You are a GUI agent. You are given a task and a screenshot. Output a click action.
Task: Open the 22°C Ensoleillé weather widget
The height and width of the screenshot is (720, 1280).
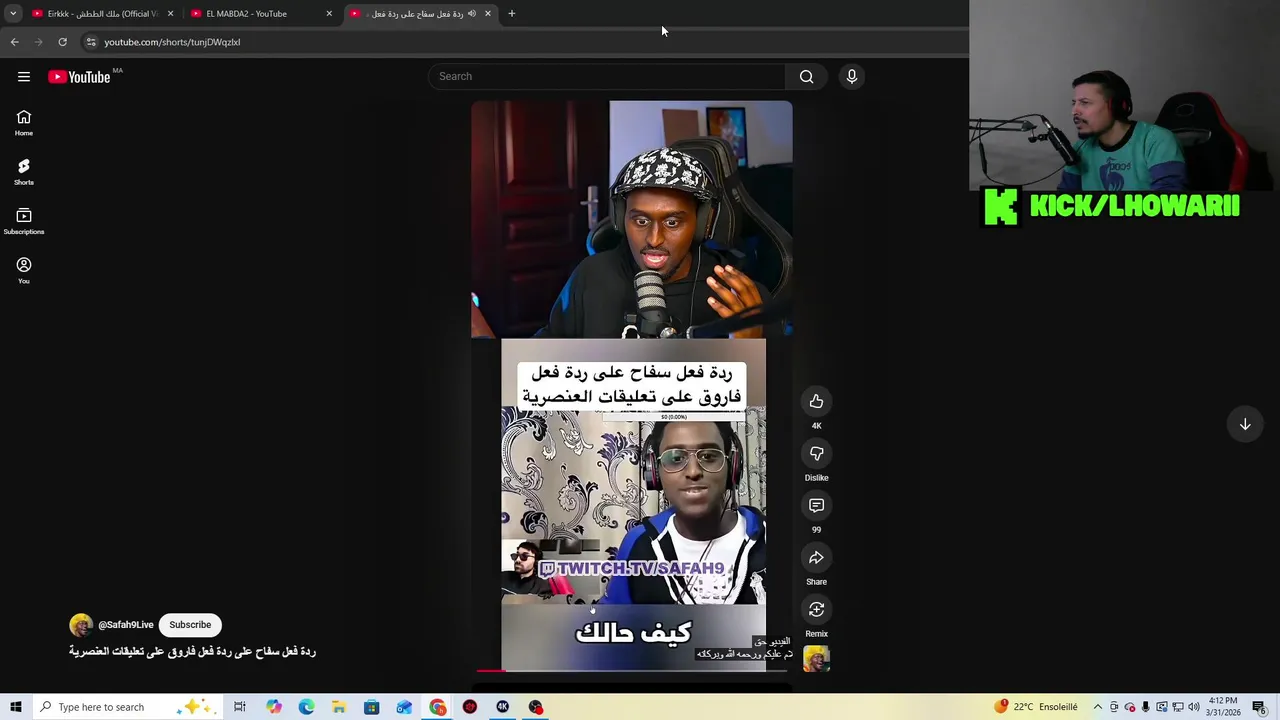[x=1036, y=707]
